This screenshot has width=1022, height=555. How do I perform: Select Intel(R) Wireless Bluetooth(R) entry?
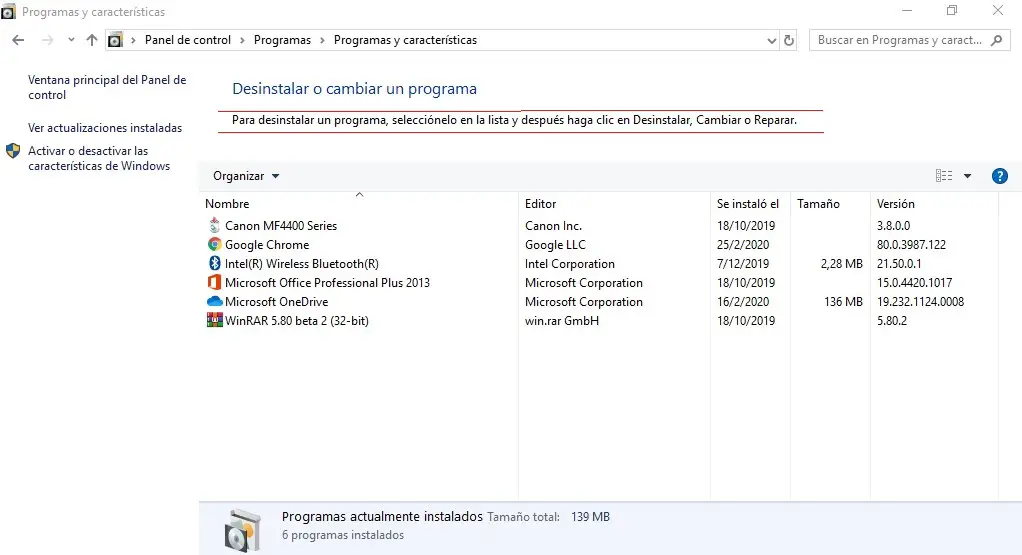tap(302, 263)
